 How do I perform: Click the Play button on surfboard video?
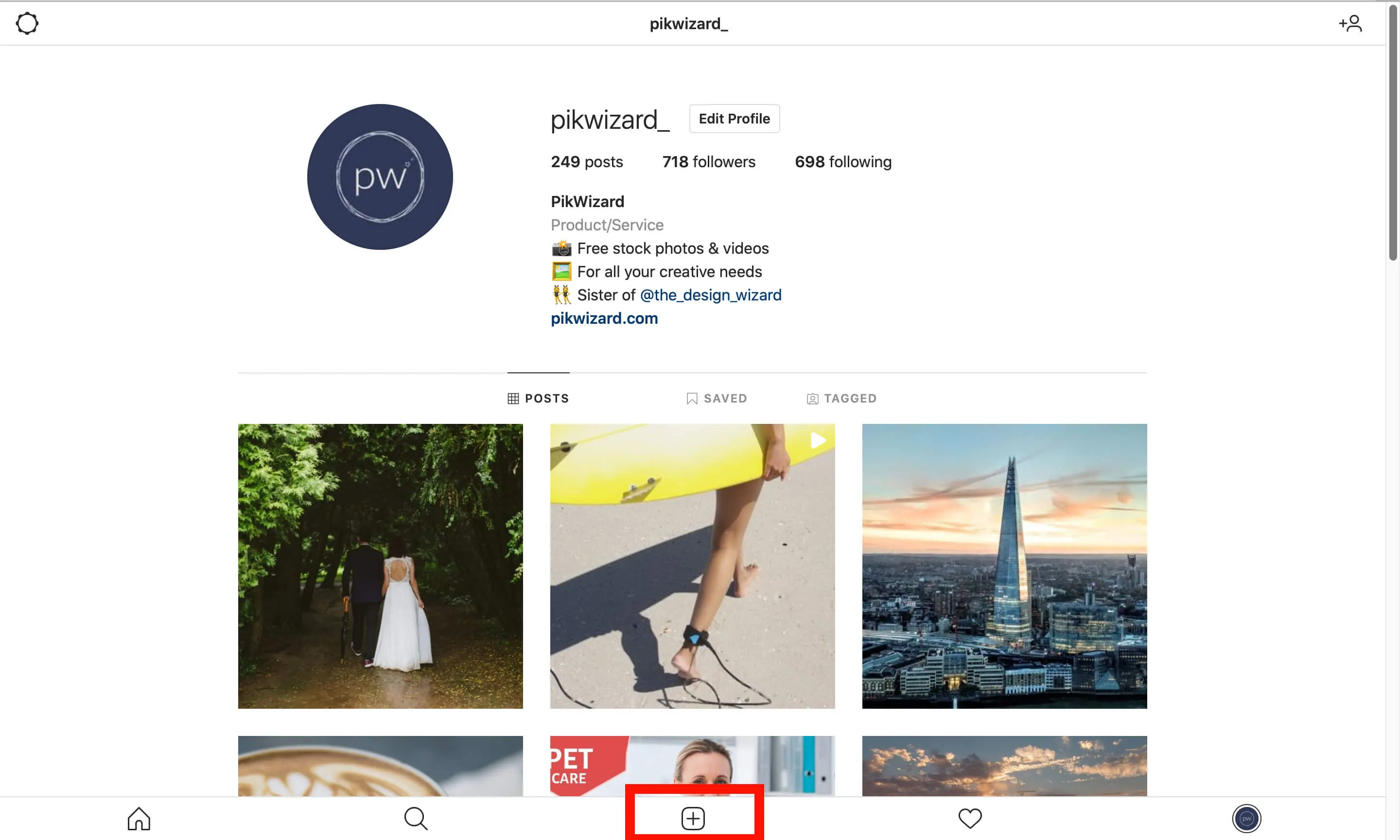pyautogui.click(x=817, y=441)
